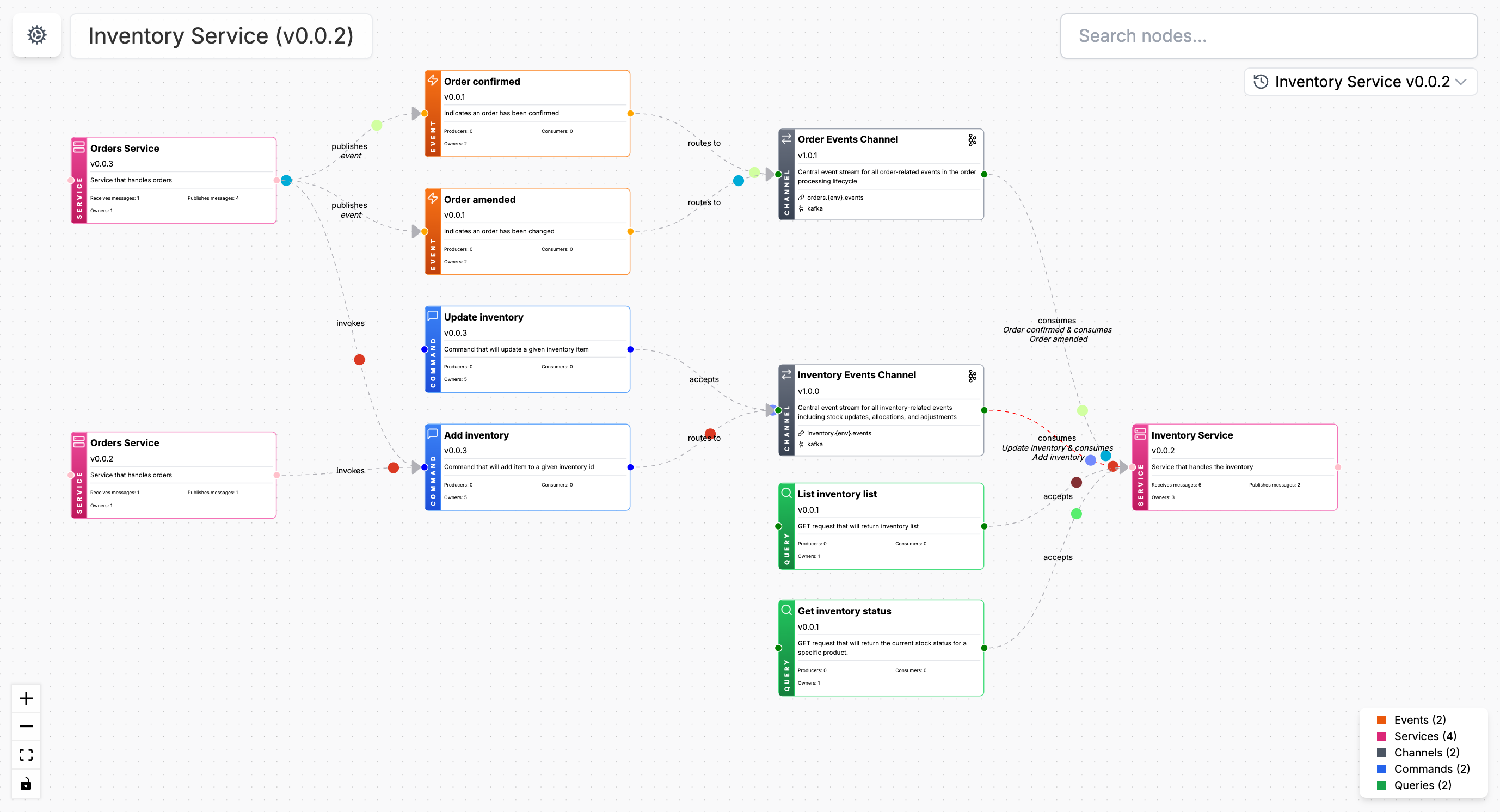This screenshot has height=812, width=1500.
Task: Click the lightning icon on Order confirmed
Action: [x=433, y=81]
